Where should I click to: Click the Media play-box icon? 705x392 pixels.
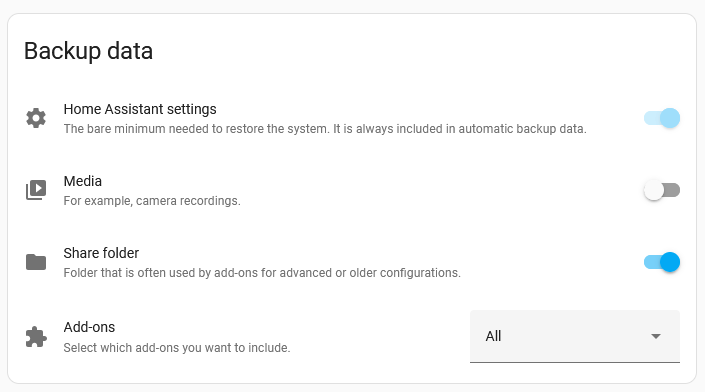pyautogui.click(x=36, y=190)
